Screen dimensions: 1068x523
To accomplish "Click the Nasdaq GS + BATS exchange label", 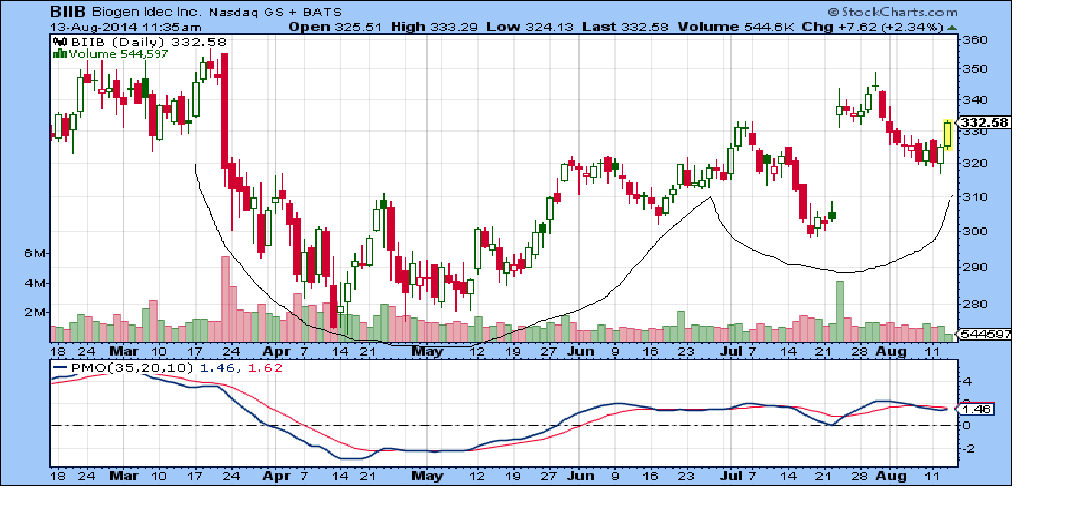I will [x=275, y=12].
